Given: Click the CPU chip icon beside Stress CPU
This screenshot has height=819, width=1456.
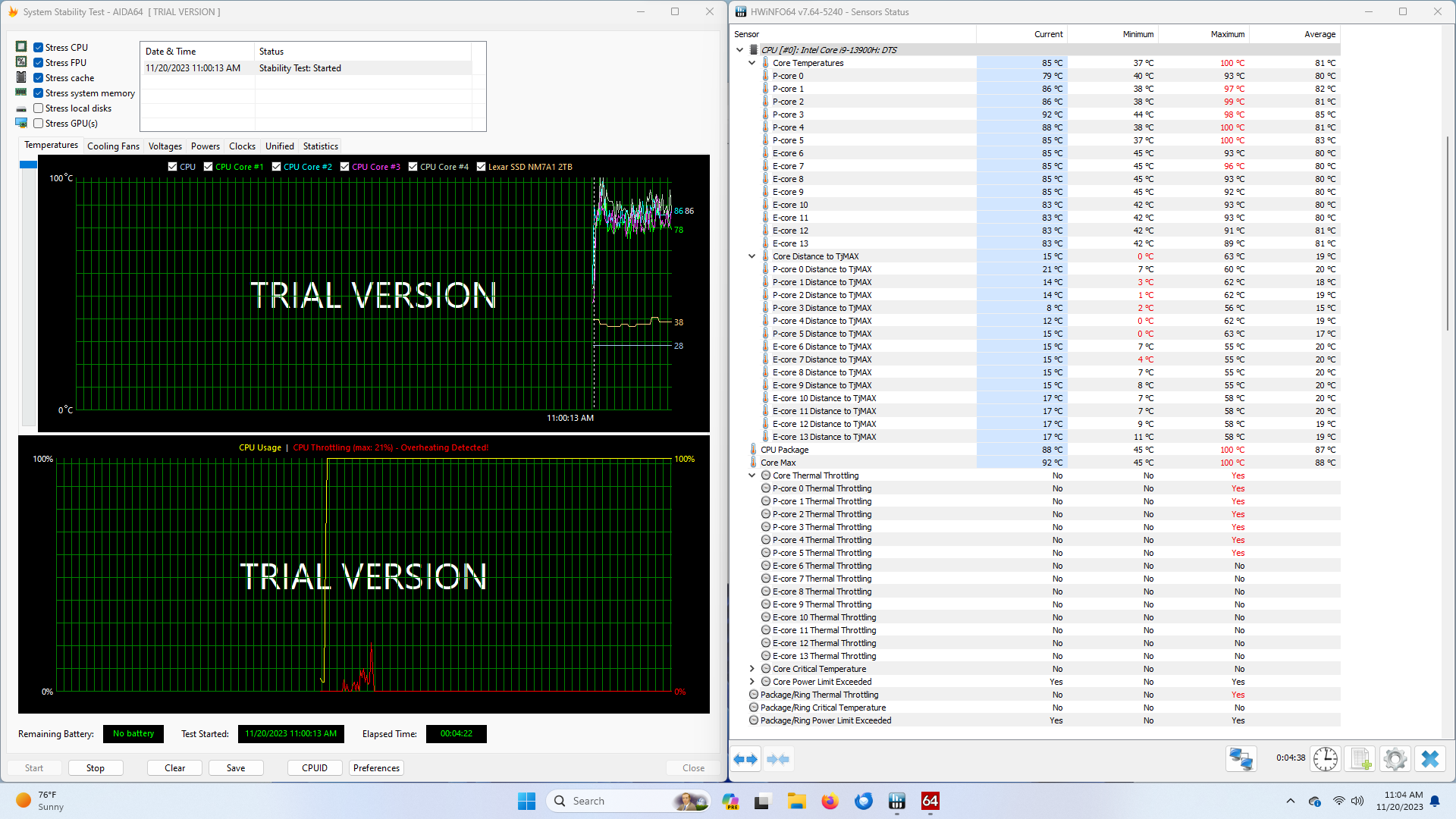Looking at the screenshot, I should click(21, 47).
